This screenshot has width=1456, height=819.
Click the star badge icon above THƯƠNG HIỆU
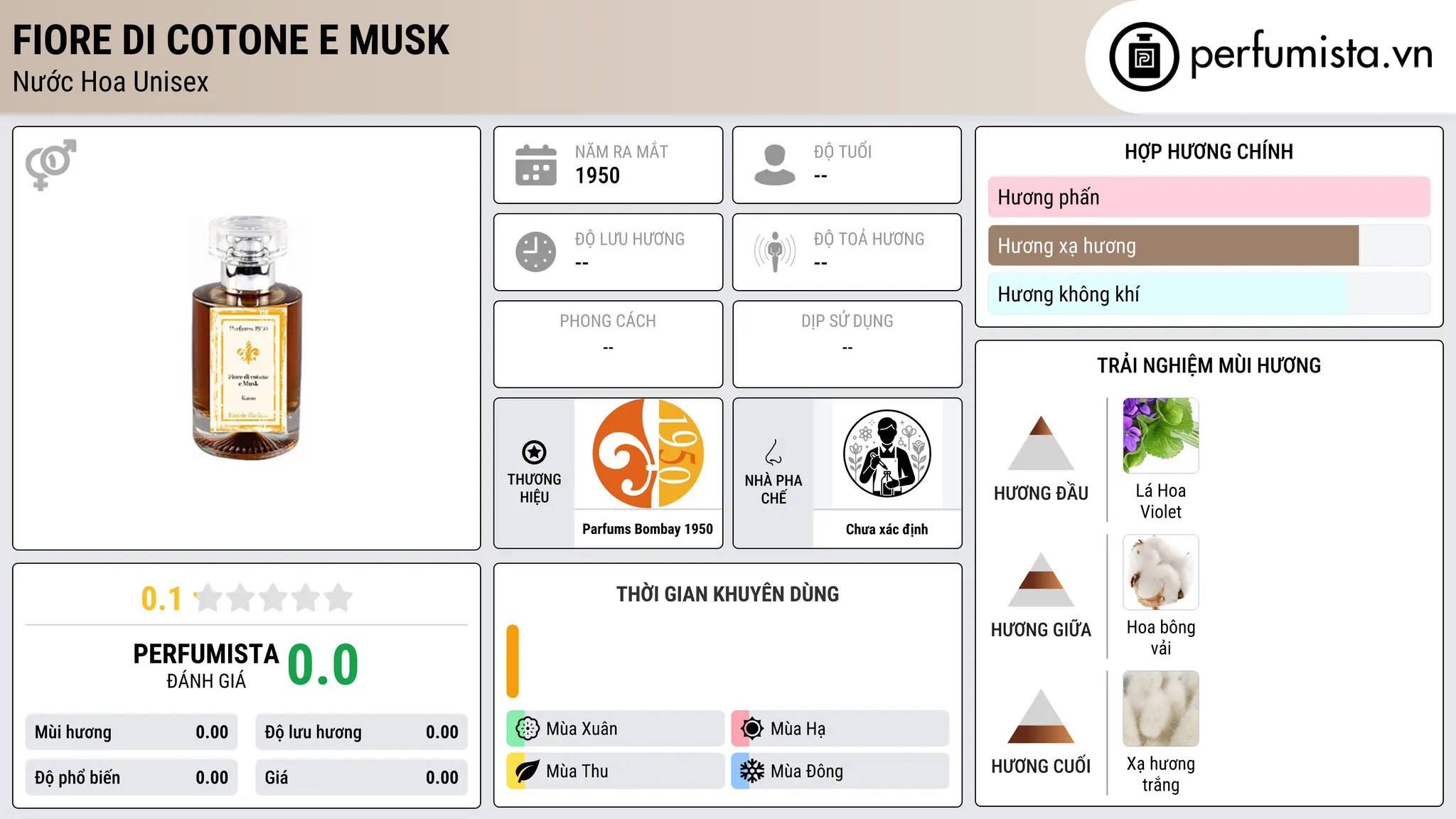(x=534, y=452)
